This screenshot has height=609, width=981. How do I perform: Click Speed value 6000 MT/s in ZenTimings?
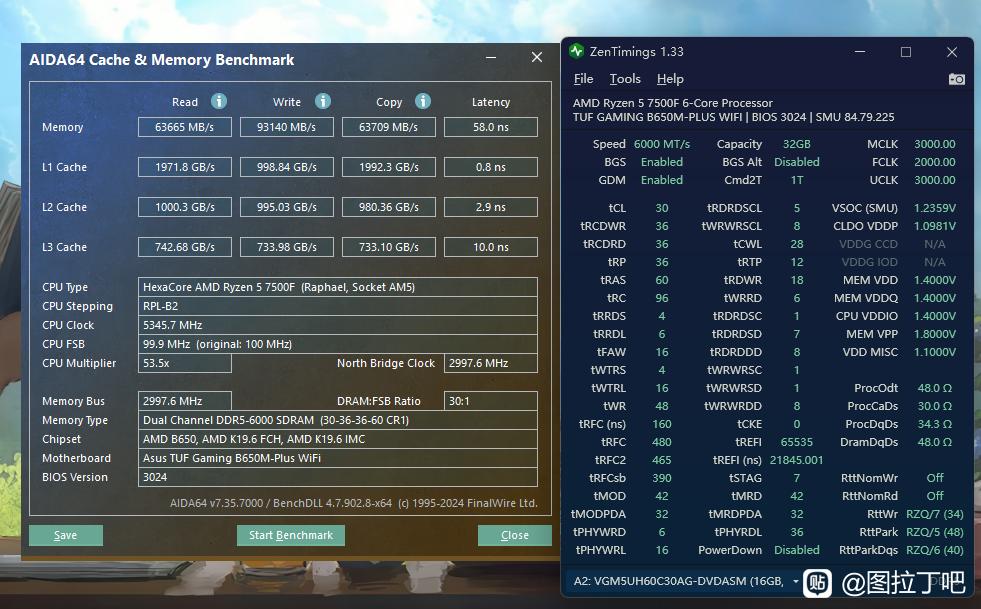(662, 144)
